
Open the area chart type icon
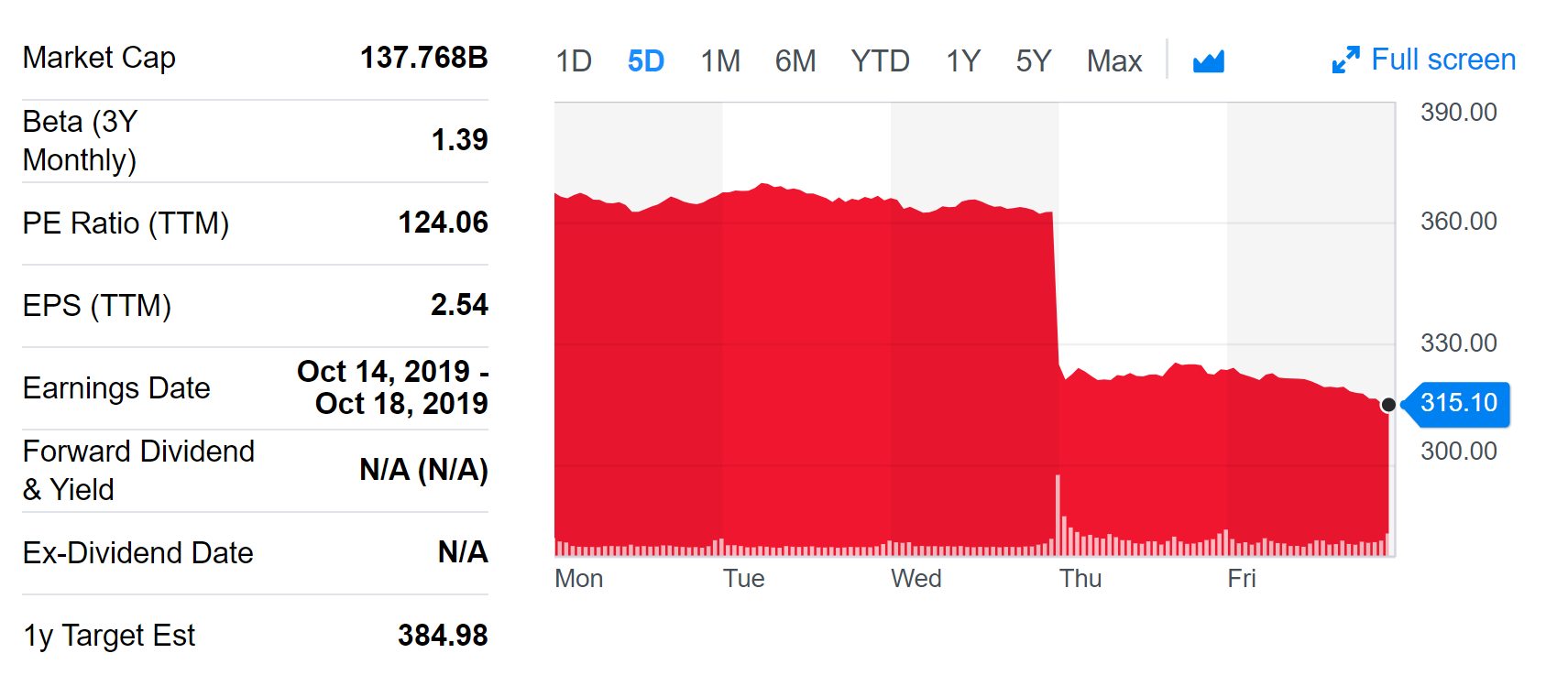(x=1208, y=61)
